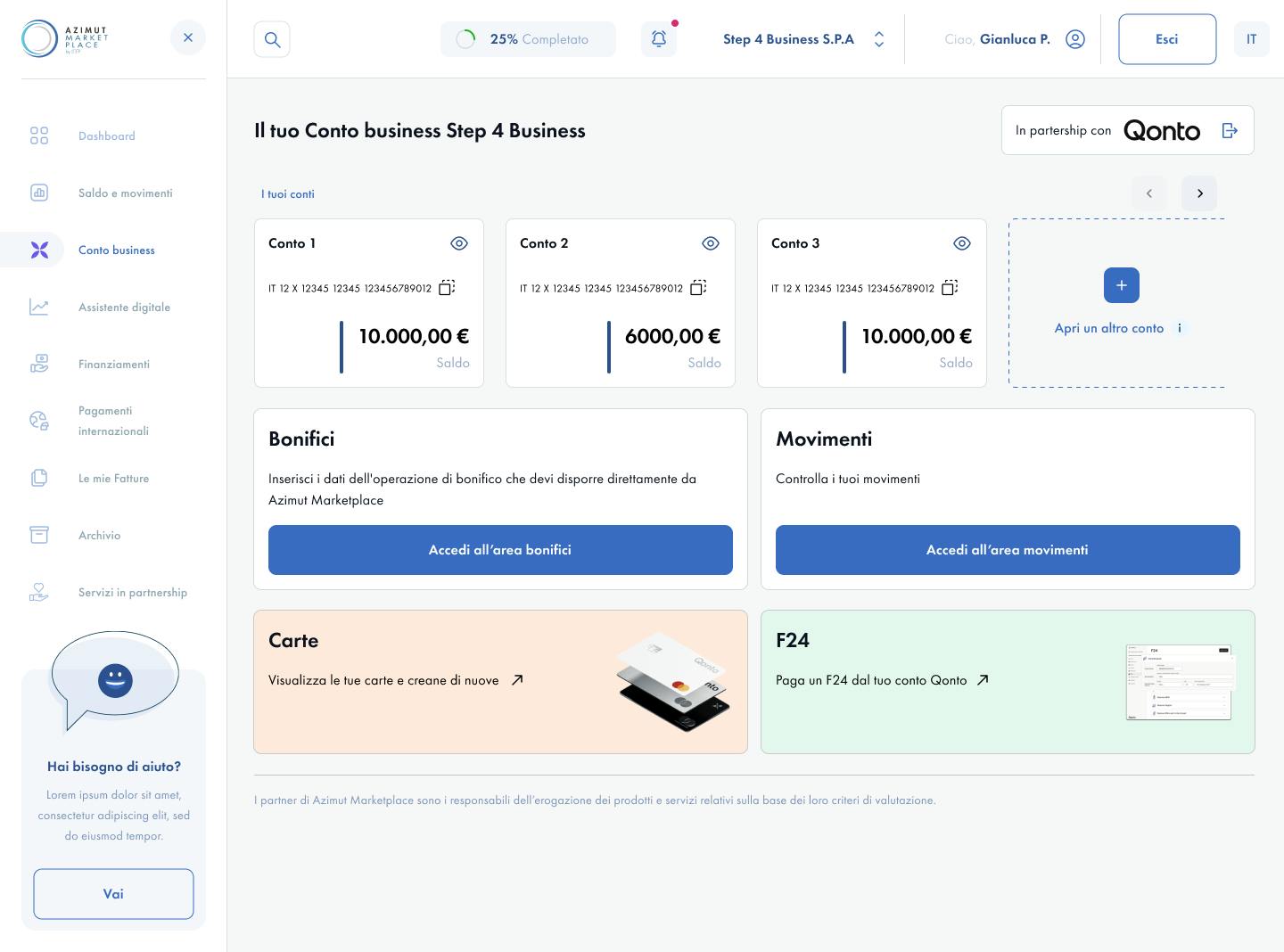
Task: Open the Qonto partnership external link icon
Action: [x=1230, y=129]
